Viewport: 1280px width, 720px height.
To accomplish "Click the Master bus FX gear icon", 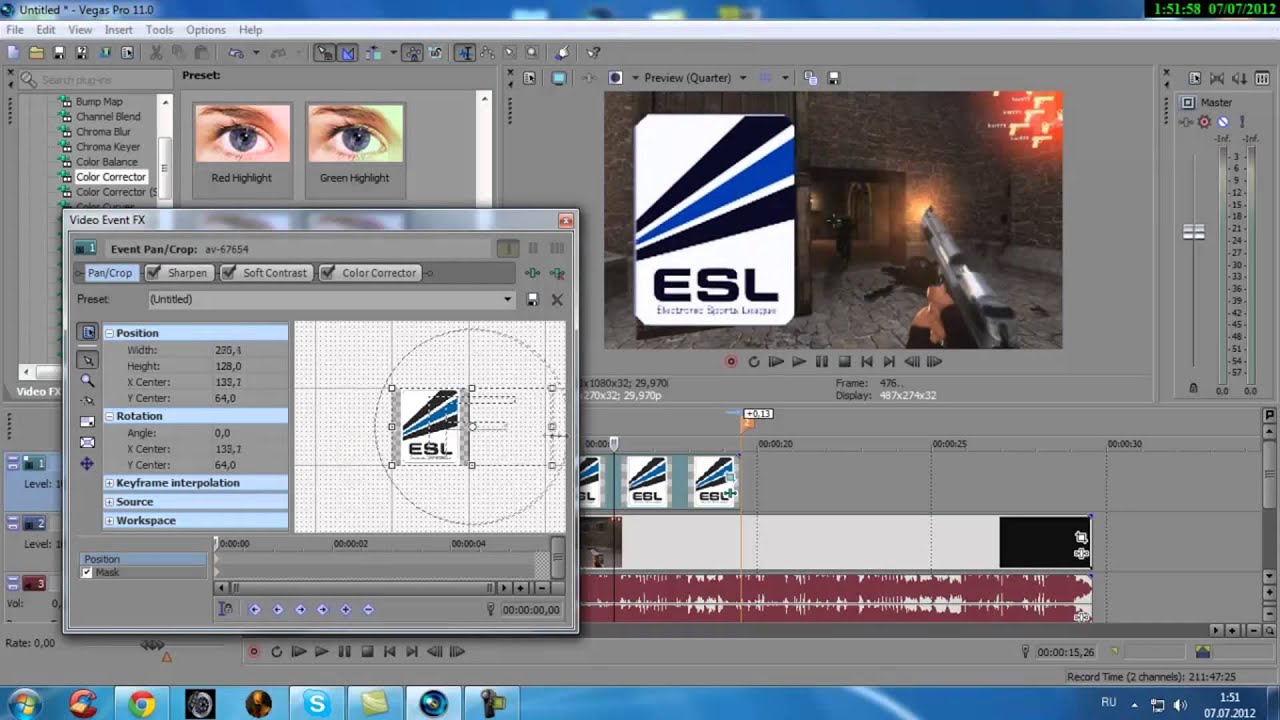I will (x=1204, y=122).
